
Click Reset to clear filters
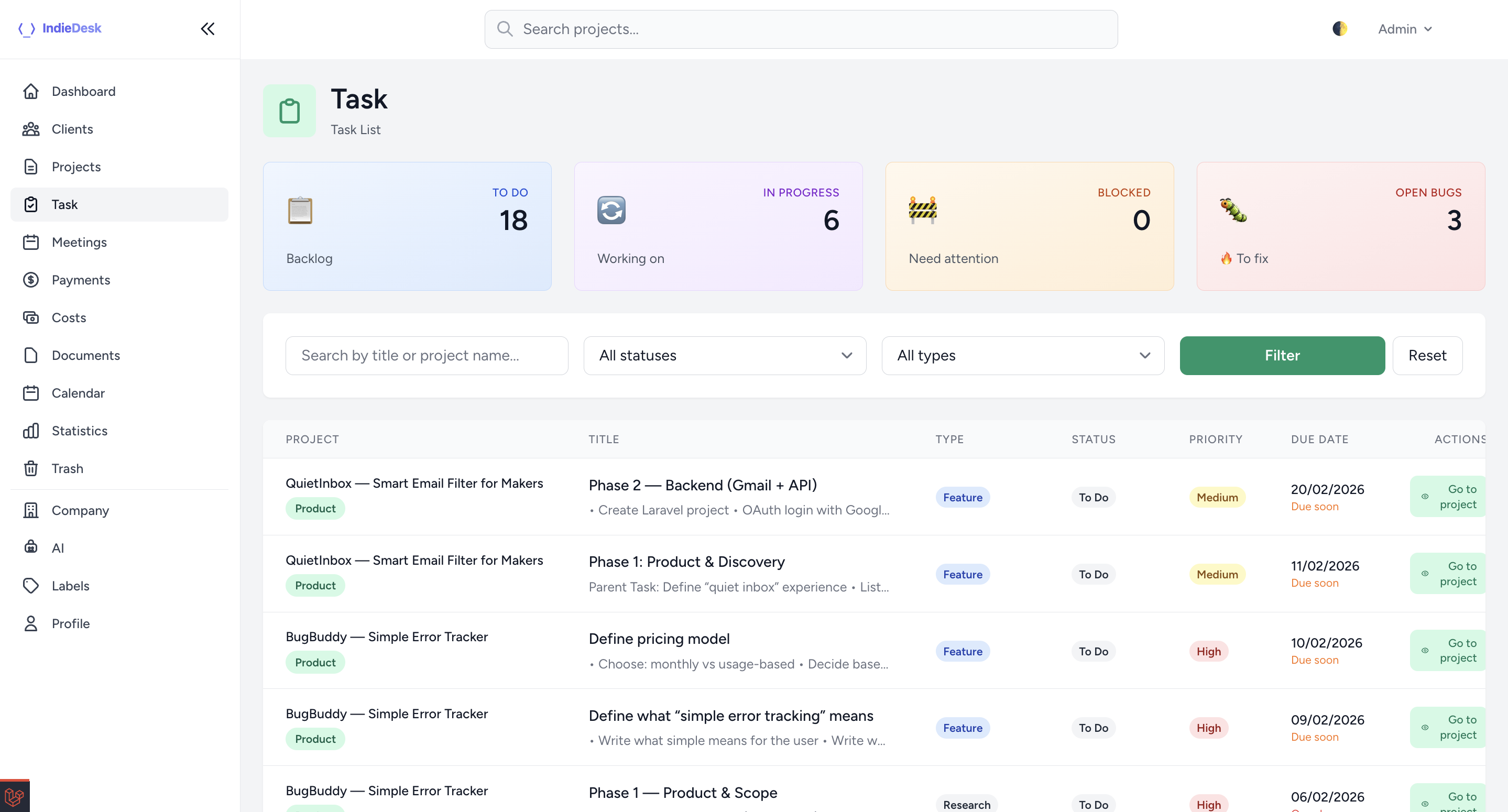coord(1427,355)
